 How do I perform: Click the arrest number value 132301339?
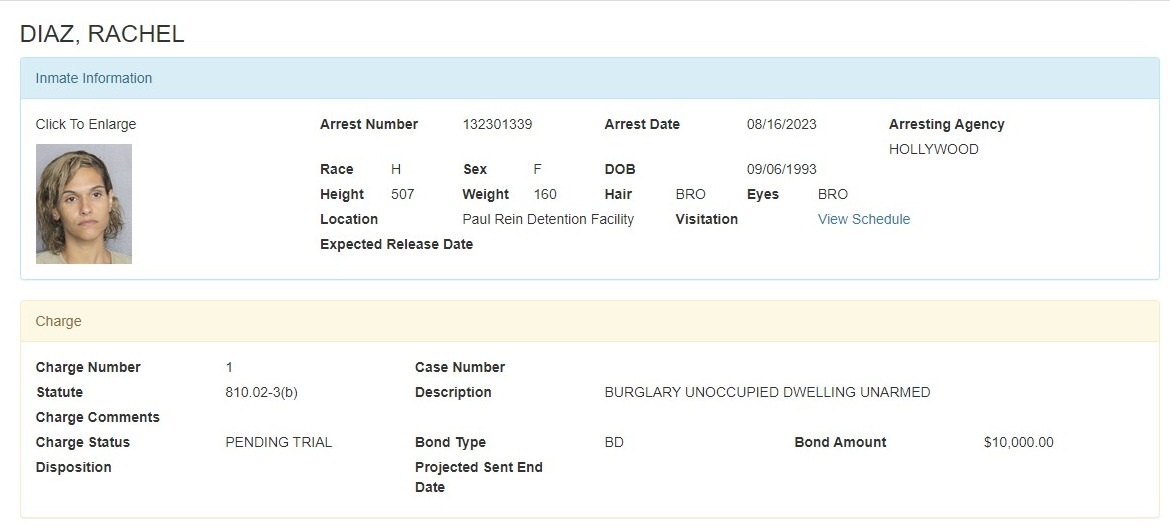(x=497, y=124)
